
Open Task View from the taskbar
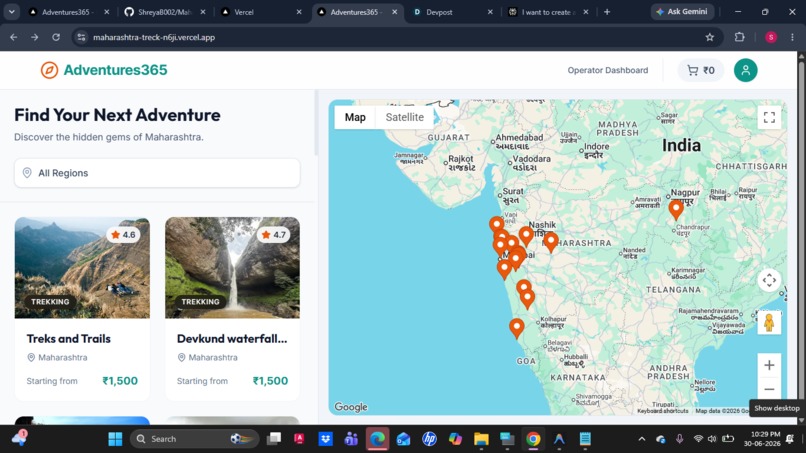[274, 439]
